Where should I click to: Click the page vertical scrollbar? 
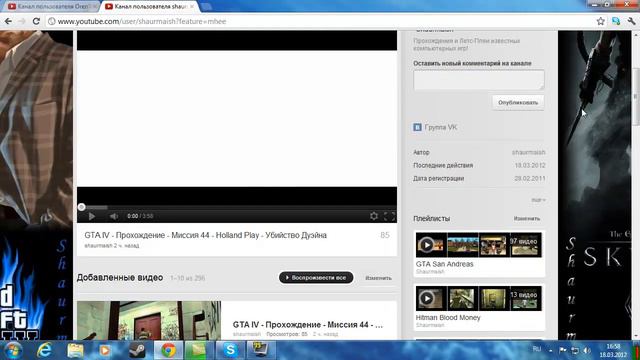point(636,97)
